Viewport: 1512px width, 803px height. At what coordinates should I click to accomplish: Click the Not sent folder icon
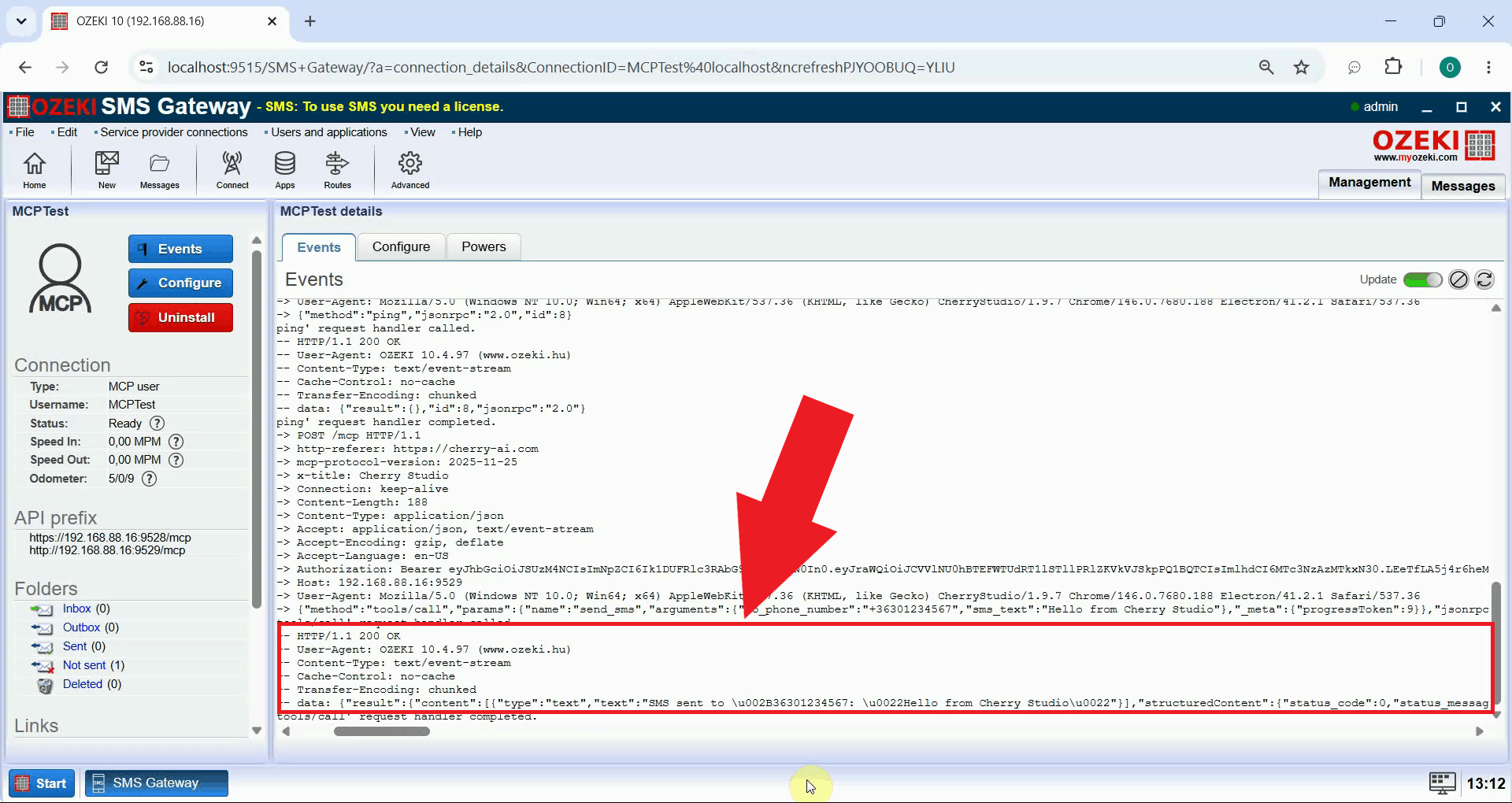(42, 666)
